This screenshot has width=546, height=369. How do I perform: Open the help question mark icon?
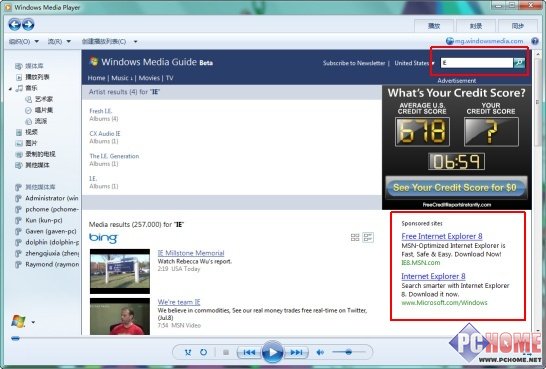[535, 41]
